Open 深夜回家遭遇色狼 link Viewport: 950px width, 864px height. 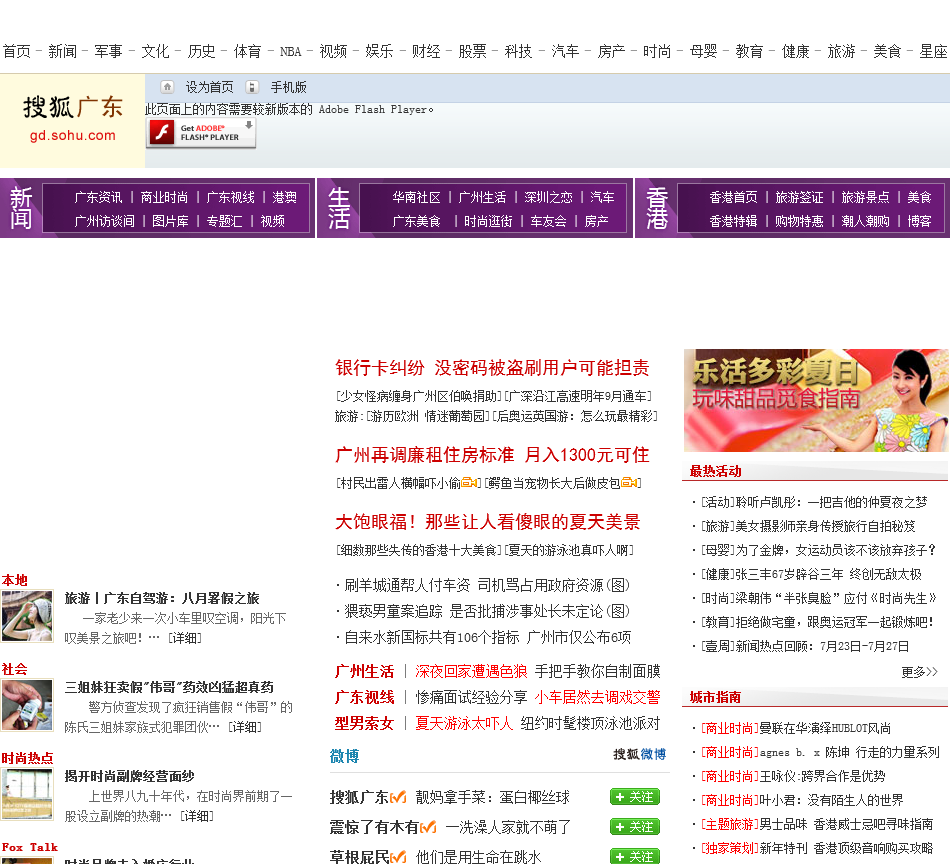471,671
